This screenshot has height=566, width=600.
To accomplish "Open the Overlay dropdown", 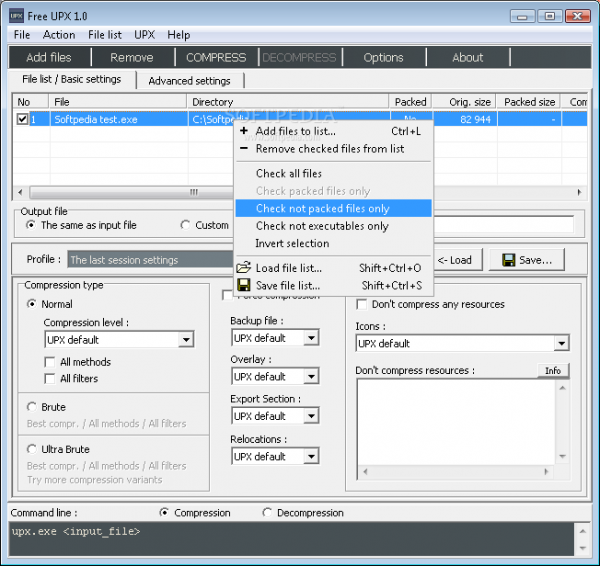I will [x=311, y=377].
